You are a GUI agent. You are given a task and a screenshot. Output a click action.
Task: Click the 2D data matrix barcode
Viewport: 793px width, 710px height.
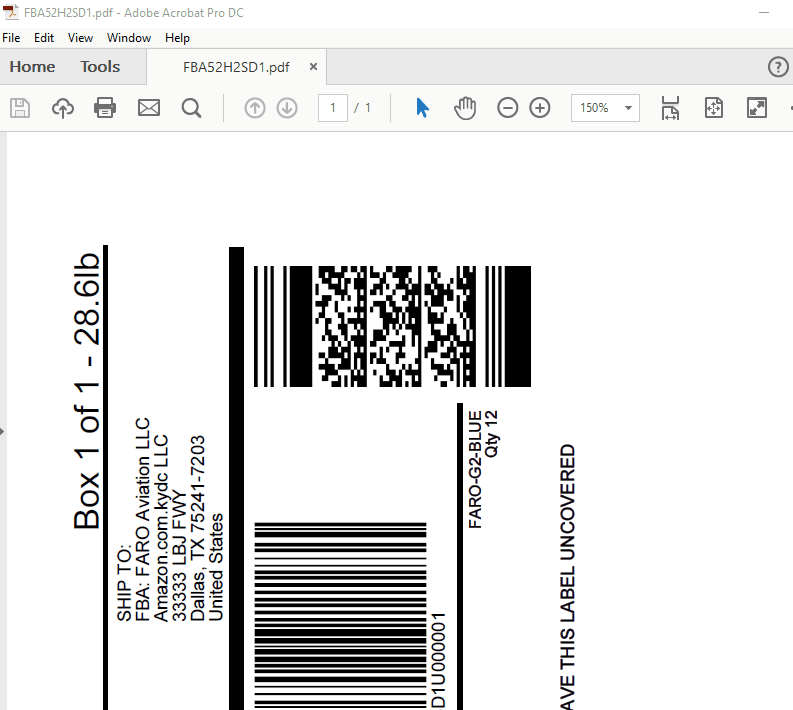[x=392, y=326]
